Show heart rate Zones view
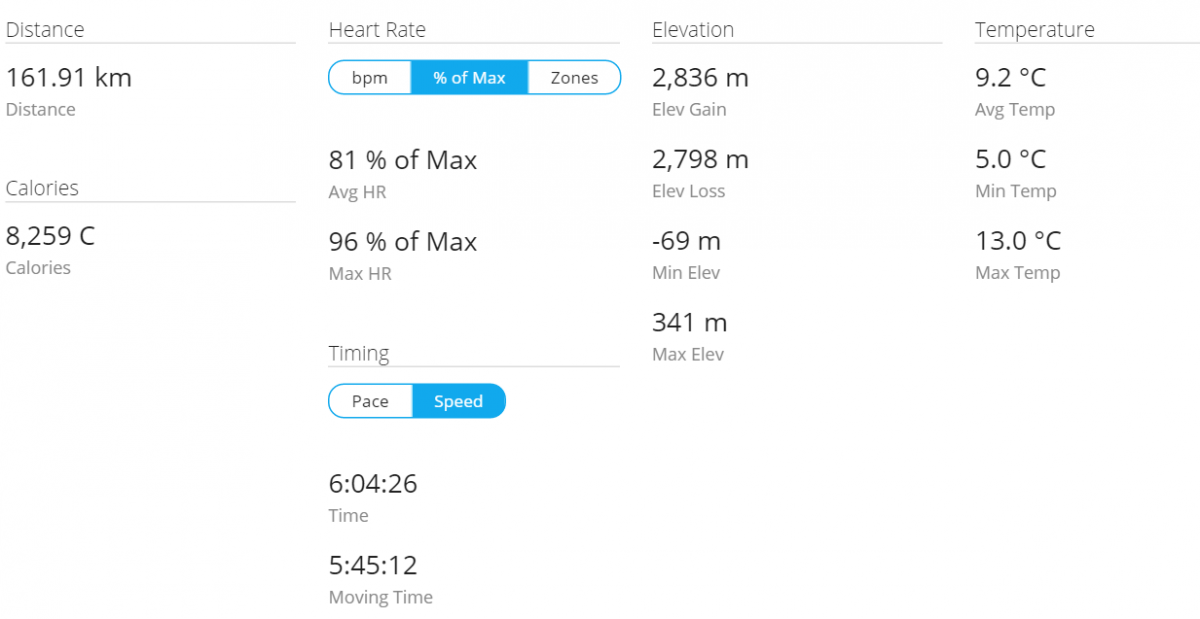Image resolution: width=1200 pixels, height=619 pixels. 574,78
